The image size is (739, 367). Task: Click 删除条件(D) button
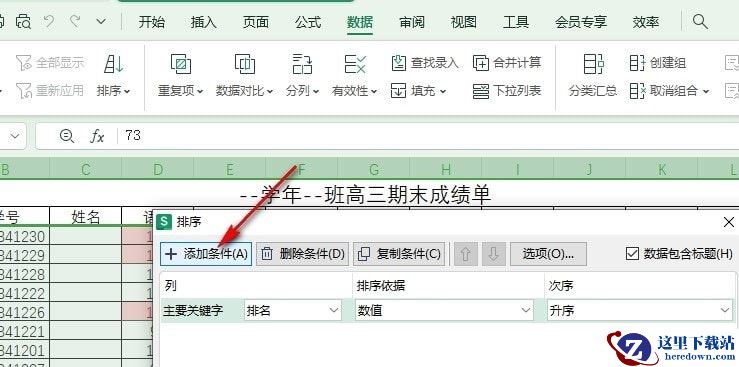303,254
